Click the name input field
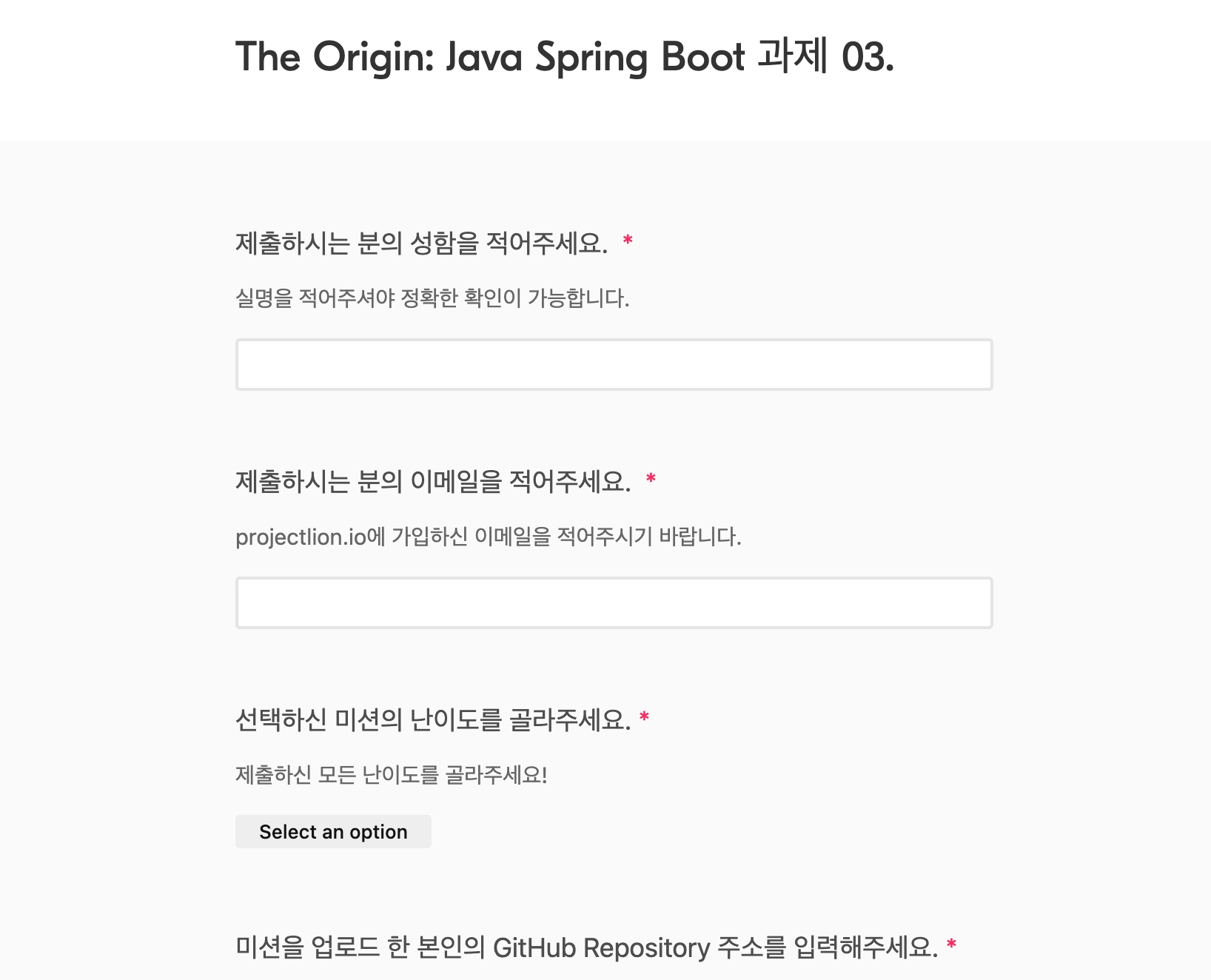Screen dimensions: 1211x980 [614, 364]
